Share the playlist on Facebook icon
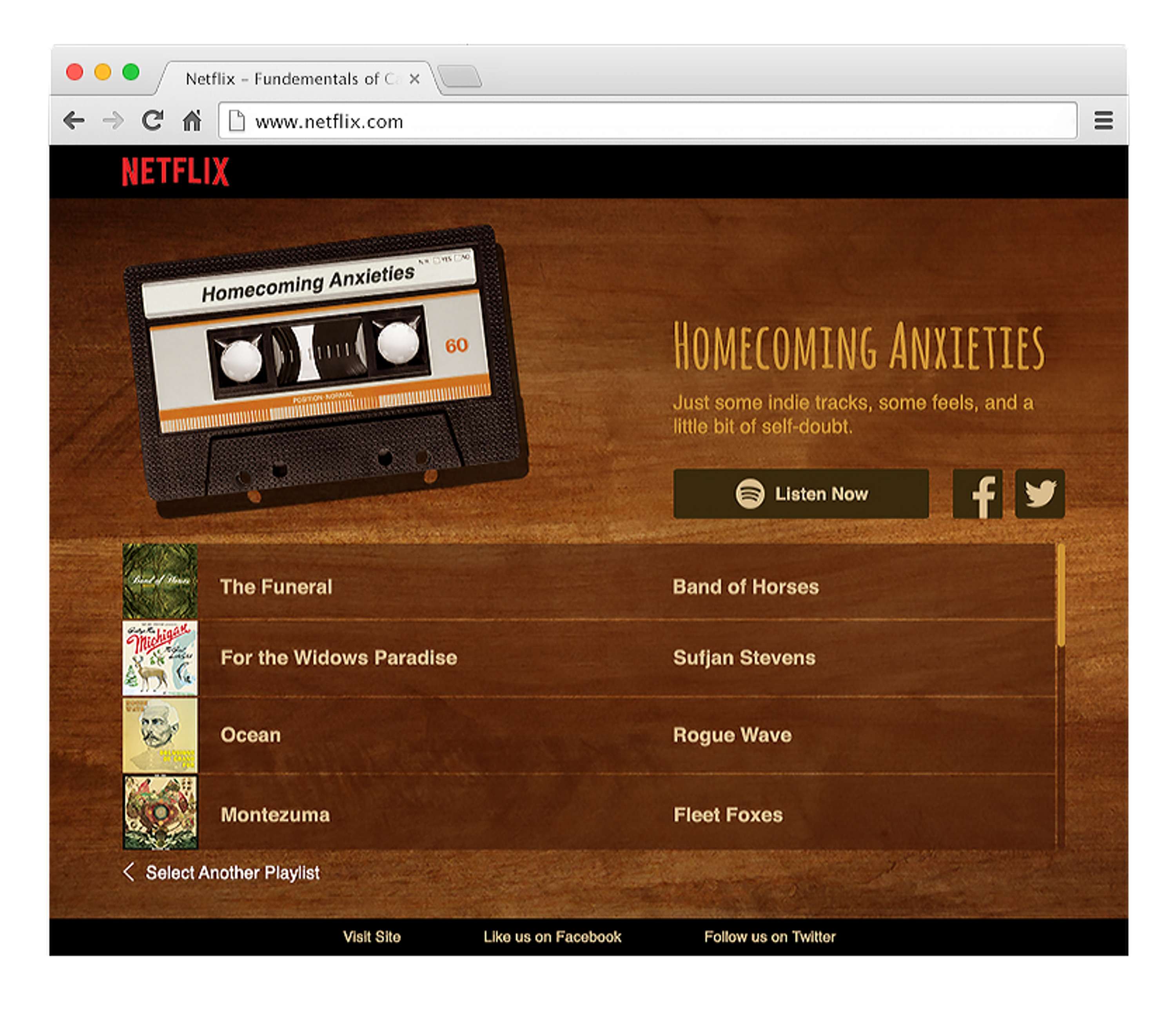 pos(977,493)
